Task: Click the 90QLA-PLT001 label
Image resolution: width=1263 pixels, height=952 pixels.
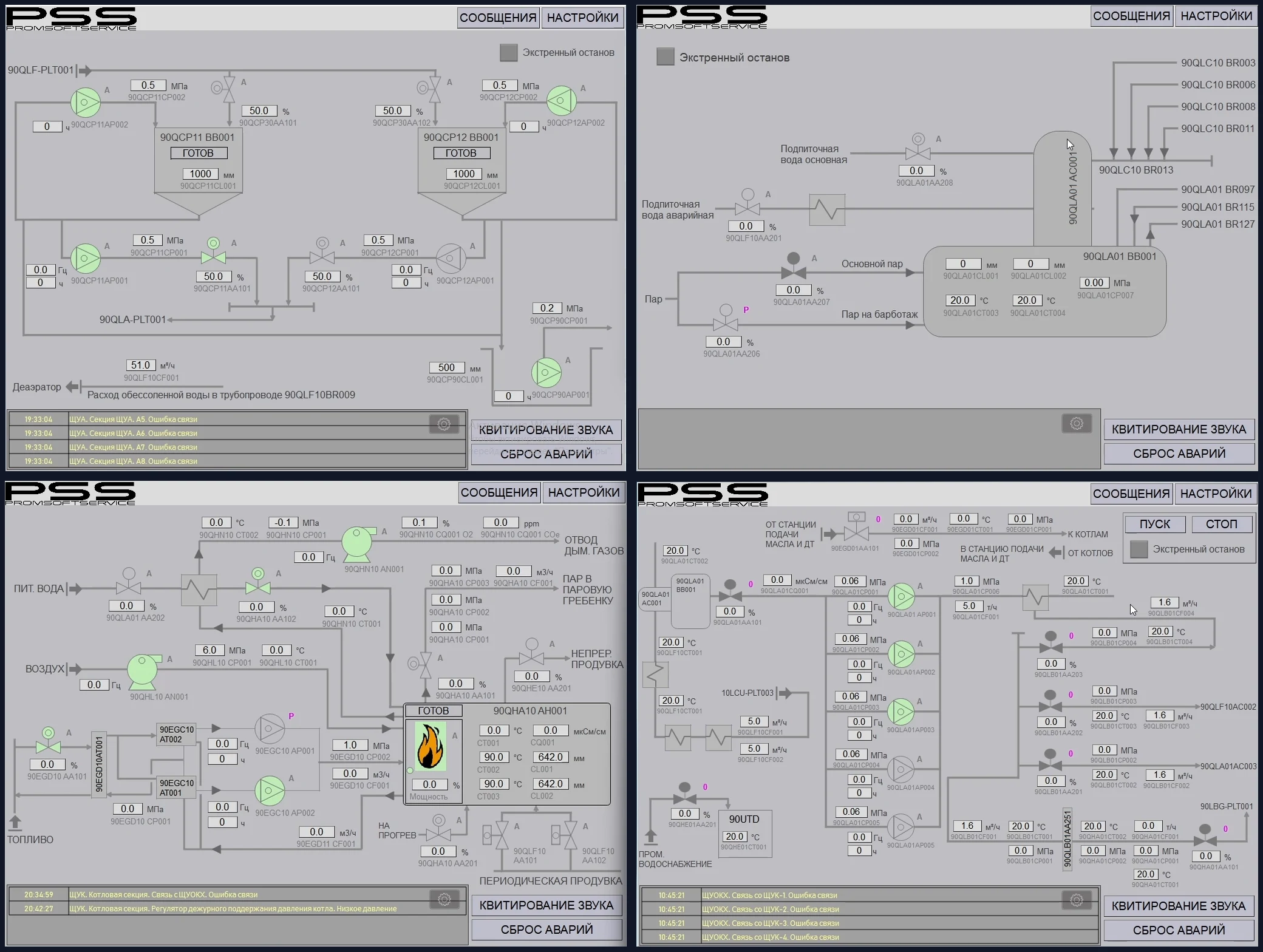Action: point(132,319)
